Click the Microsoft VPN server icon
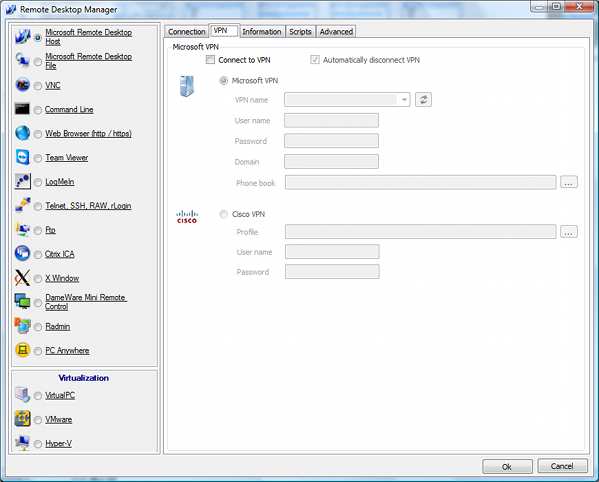The width and height of the screenshot is (599, 482). point(187,86)
